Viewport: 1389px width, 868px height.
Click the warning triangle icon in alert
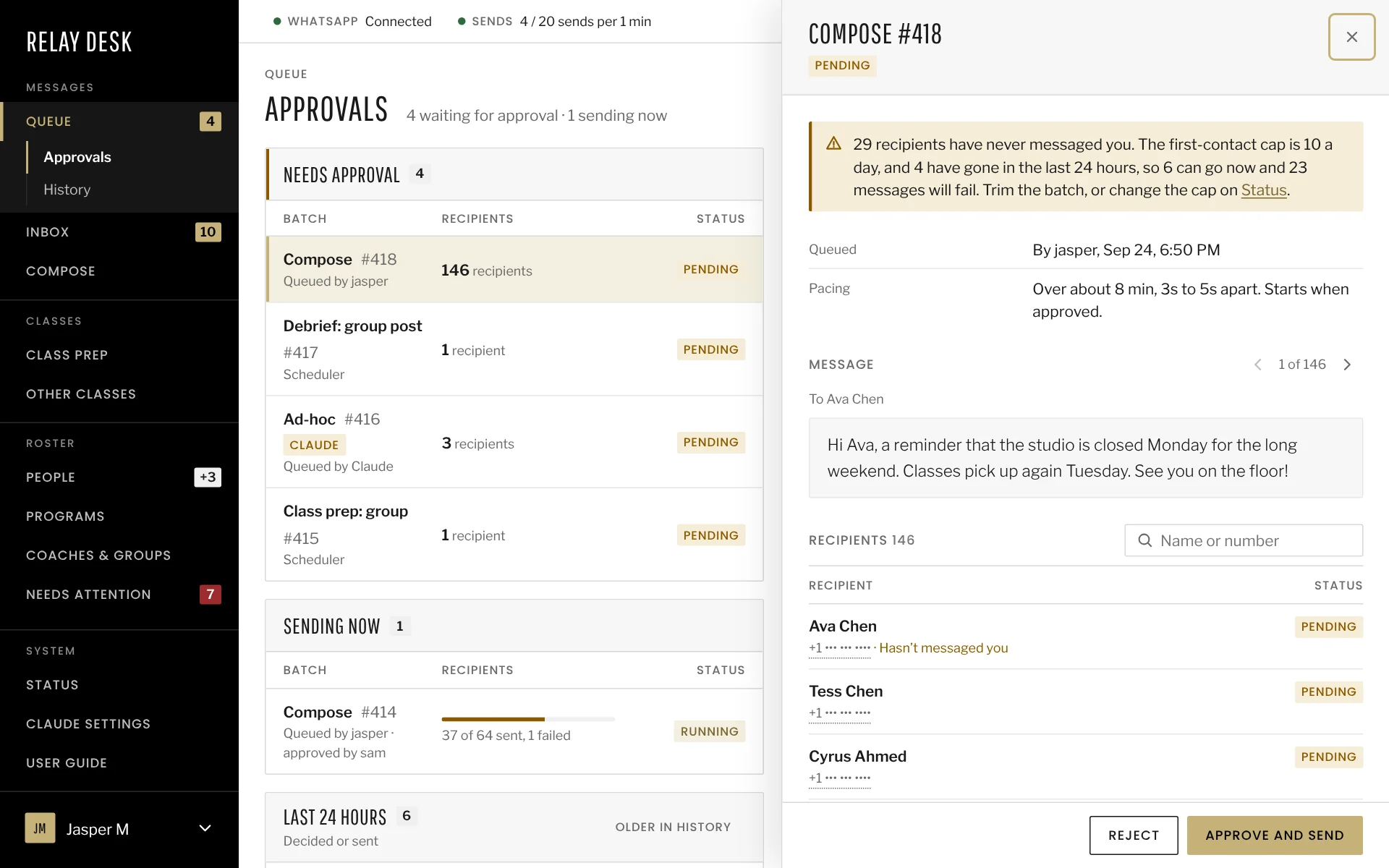point(833,143)
